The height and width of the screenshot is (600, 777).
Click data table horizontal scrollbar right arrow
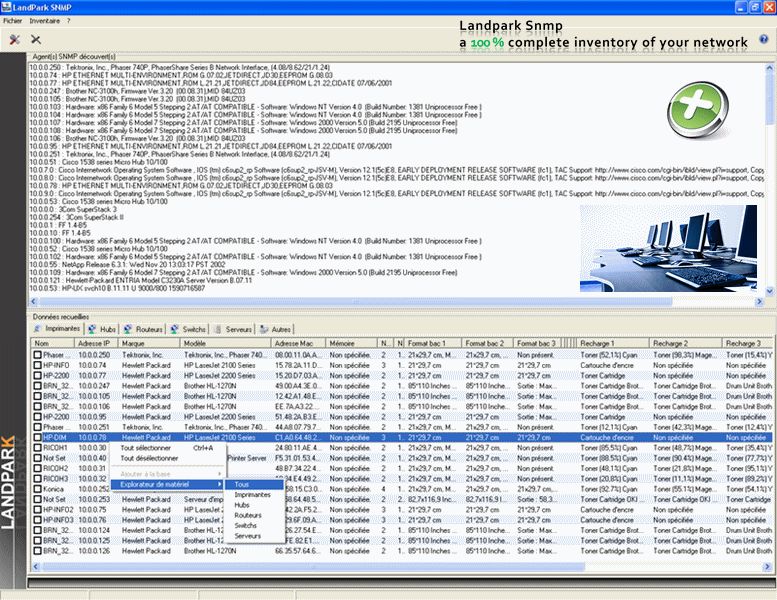tap(767, 566)
